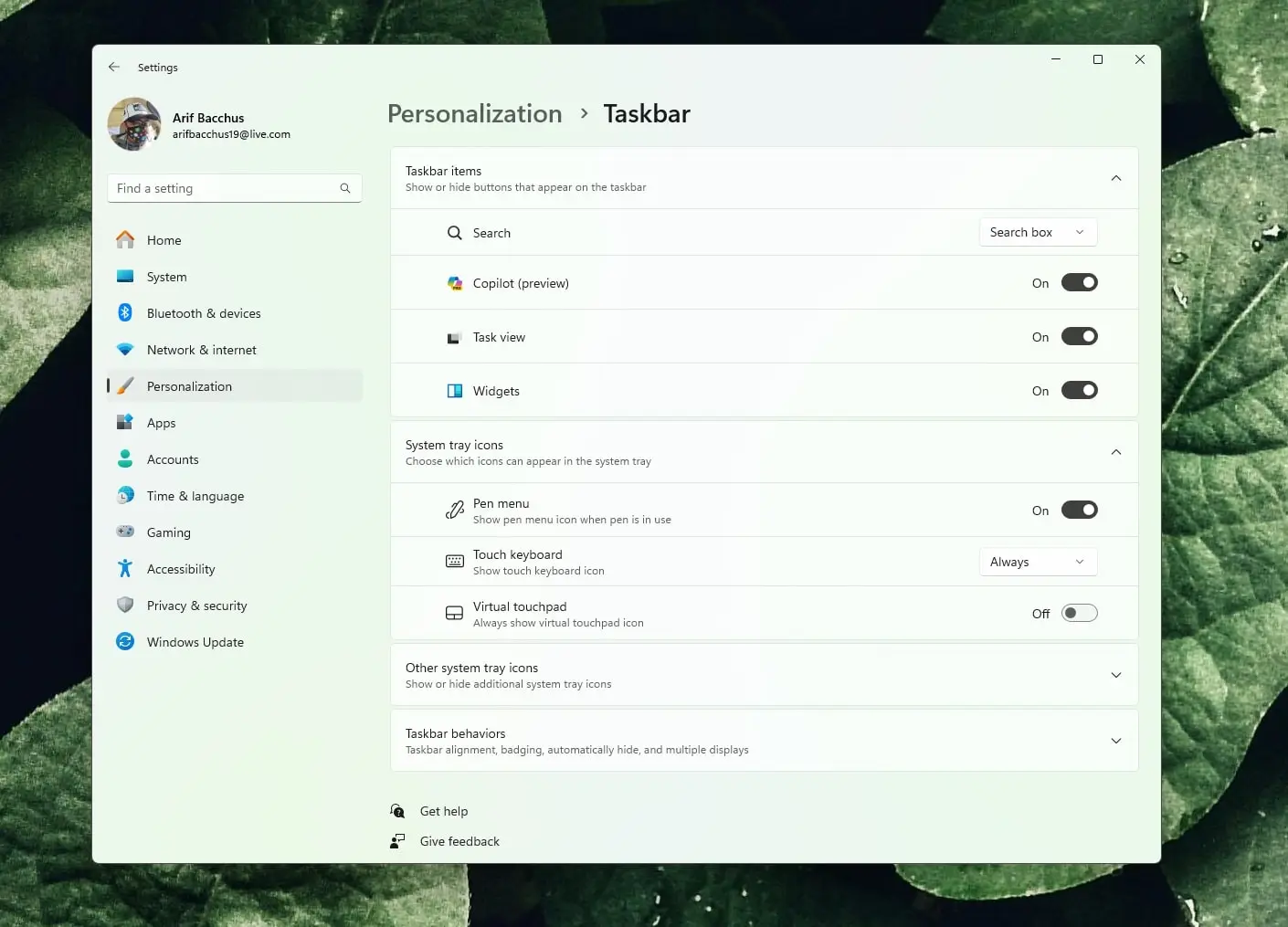Click the Windows Update sync icon
Screen dimensions: 1288x927
click(125, 642)
